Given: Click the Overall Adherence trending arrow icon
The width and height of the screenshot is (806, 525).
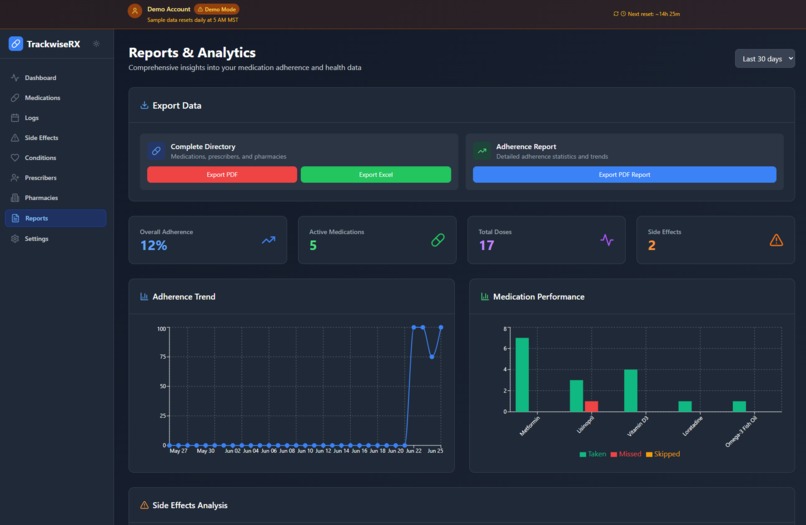Looking at the screenshot, I should click(x=268, y=240).
